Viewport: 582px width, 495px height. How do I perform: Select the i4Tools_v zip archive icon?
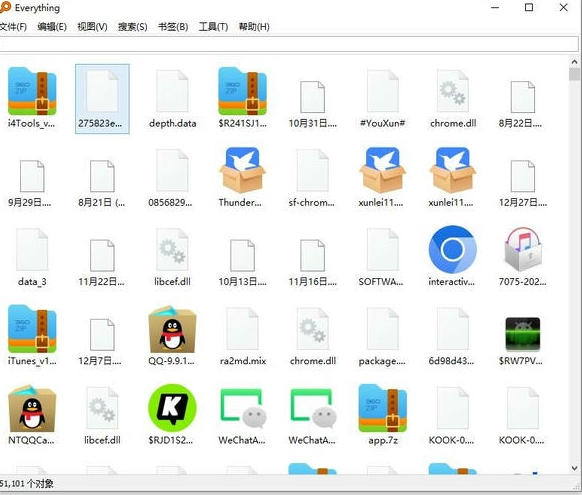[32, 91]
